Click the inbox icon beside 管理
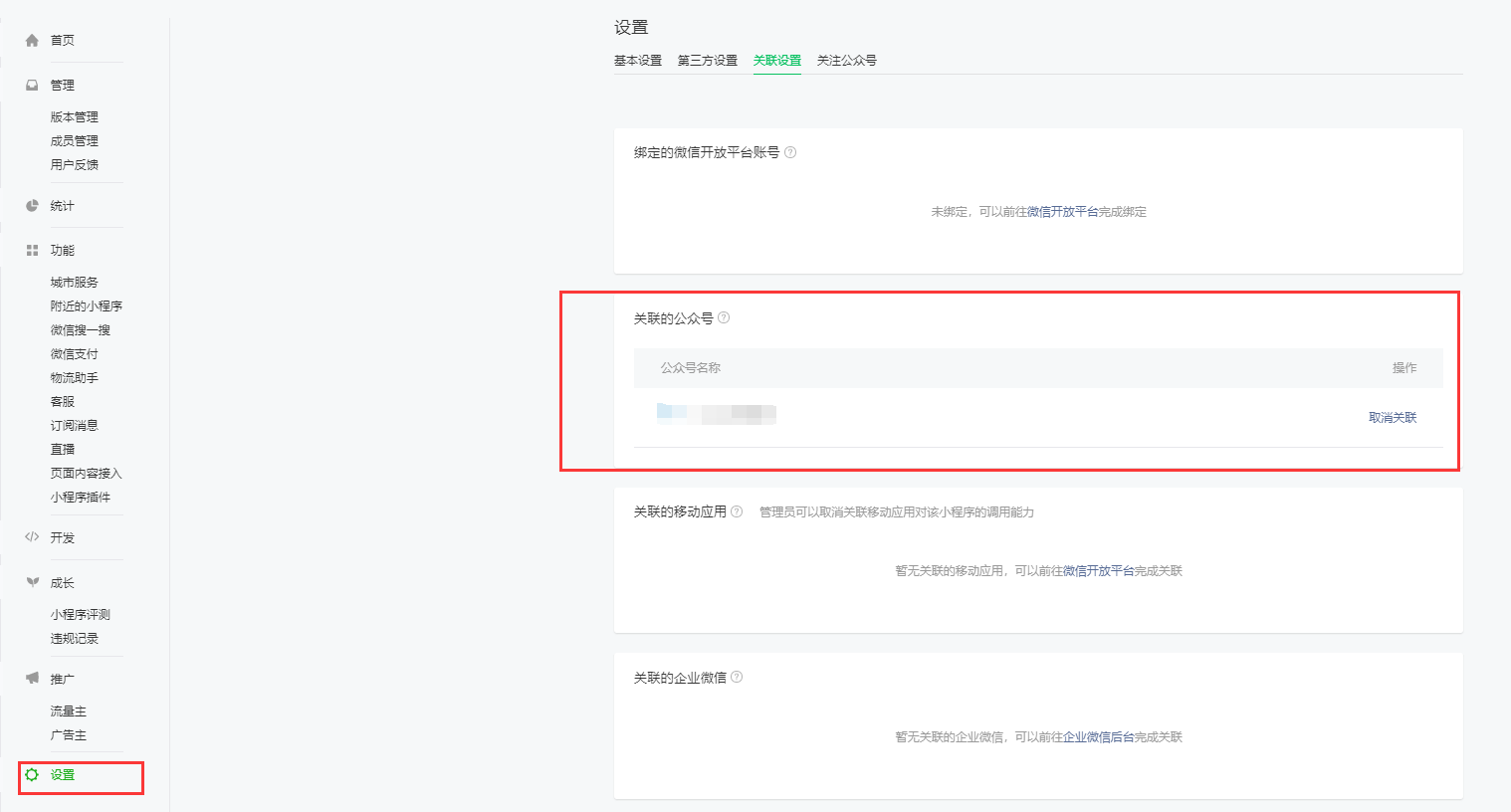Image resolution: width=1511 pixels, height=812 pixels. coord(32,85)
